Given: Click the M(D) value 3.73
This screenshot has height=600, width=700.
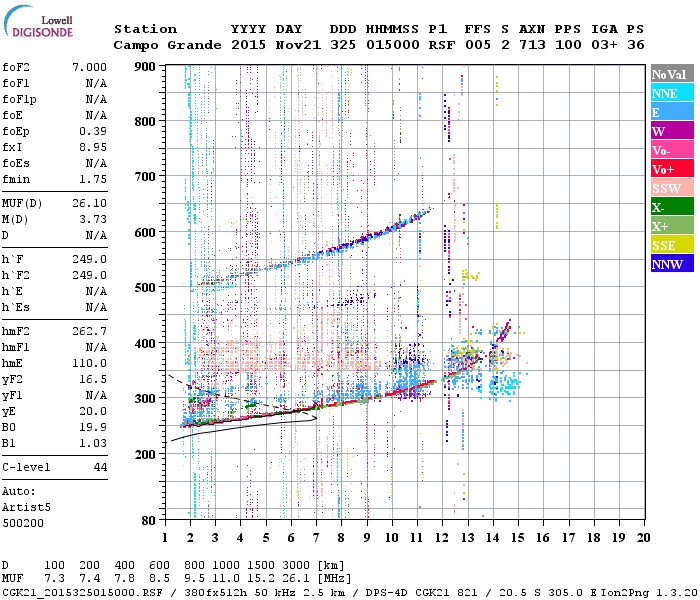Looking at the screenshot, I should pyautogui.click(x=93, y=220).
